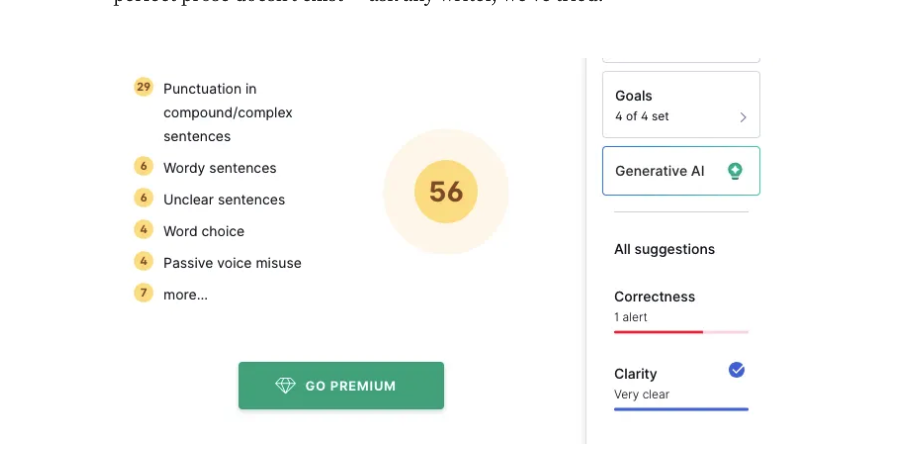Open the Correctness 1 alert category
The image size is (920, 474).
681,312
